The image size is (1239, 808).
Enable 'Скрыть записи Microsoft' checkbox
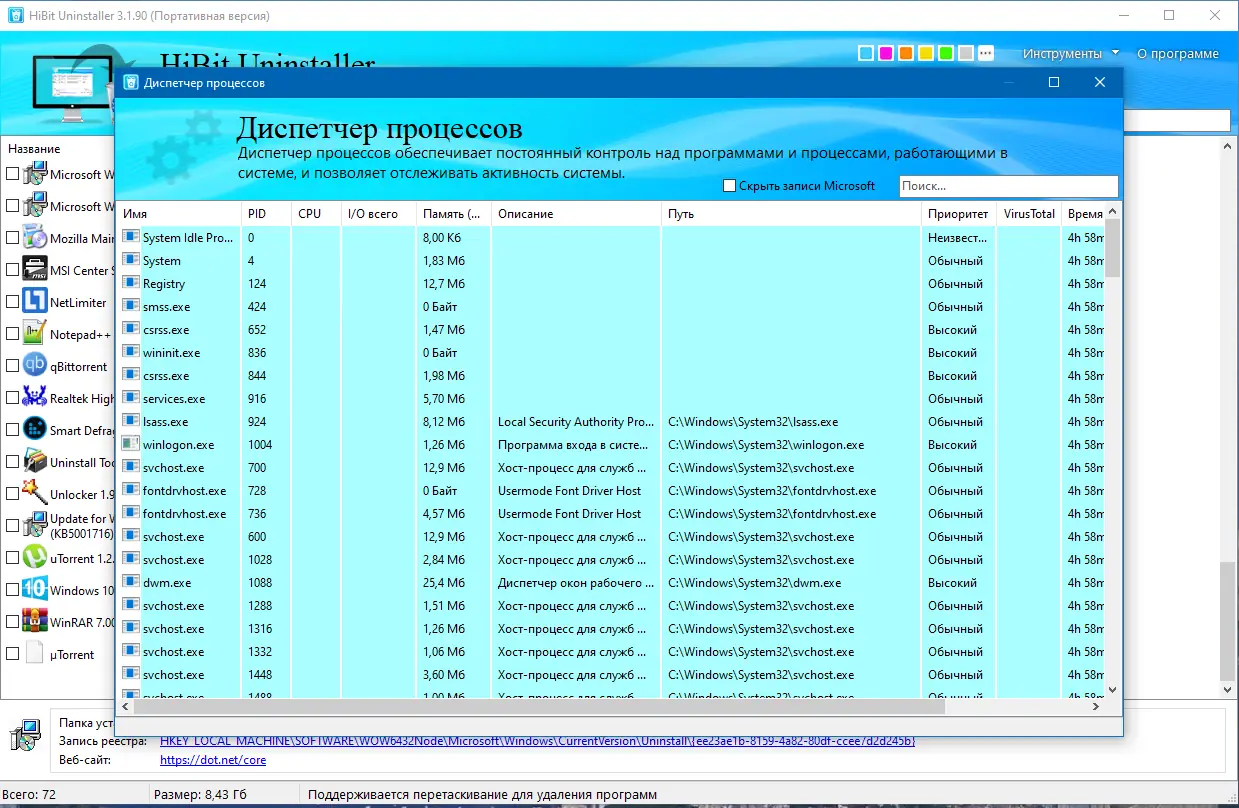pos(729,186)
